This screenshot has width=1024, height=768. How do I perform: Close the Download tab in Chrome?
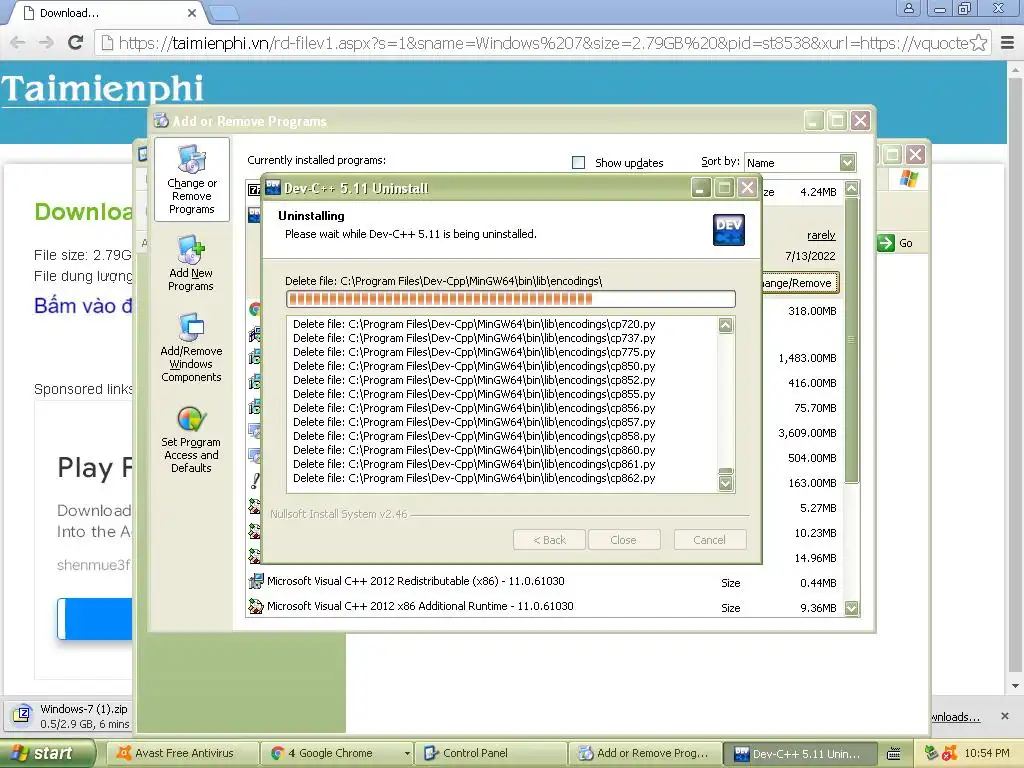pos(191,13)
